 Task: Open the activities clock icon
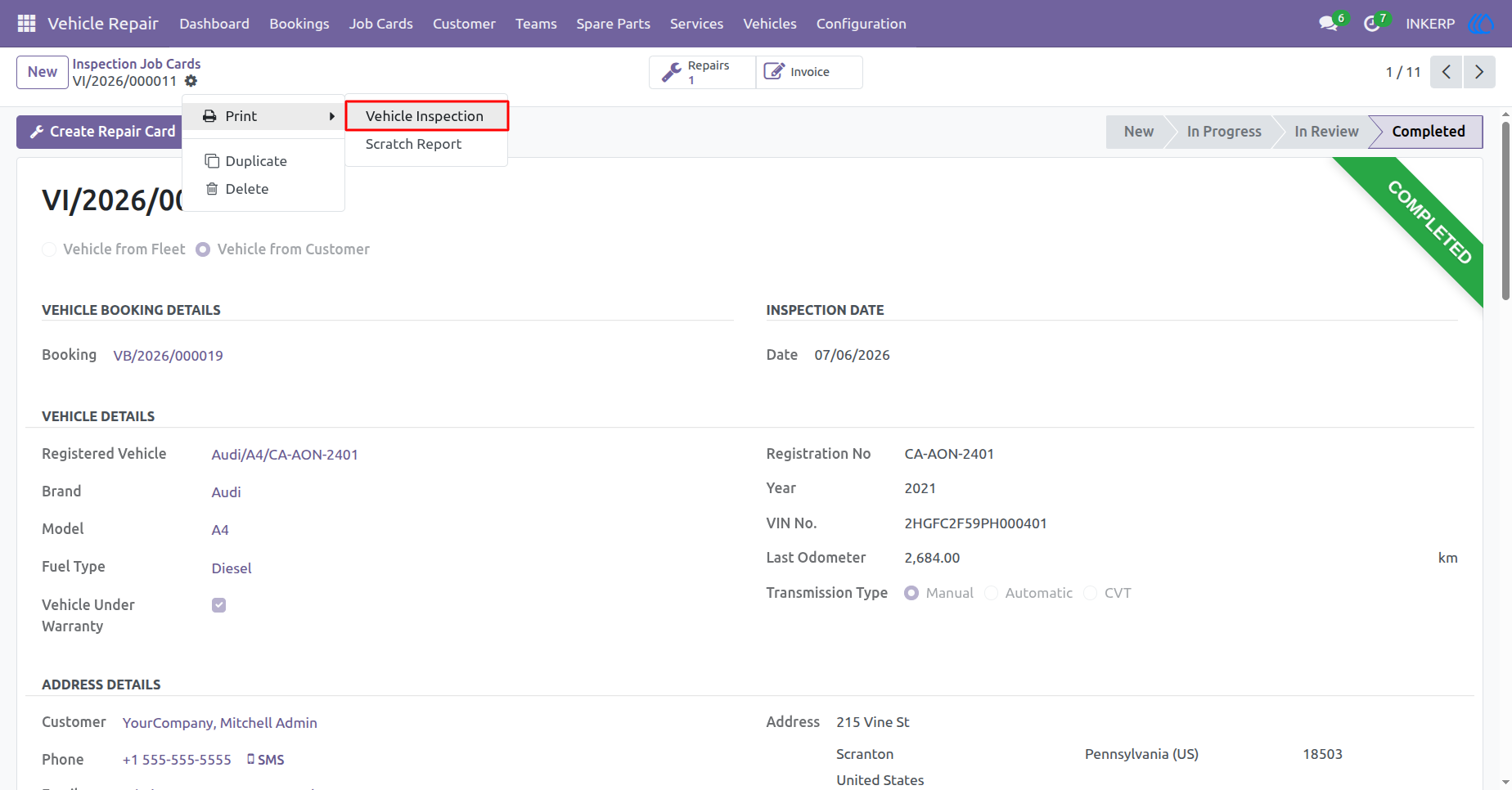tap(1372, 24)
